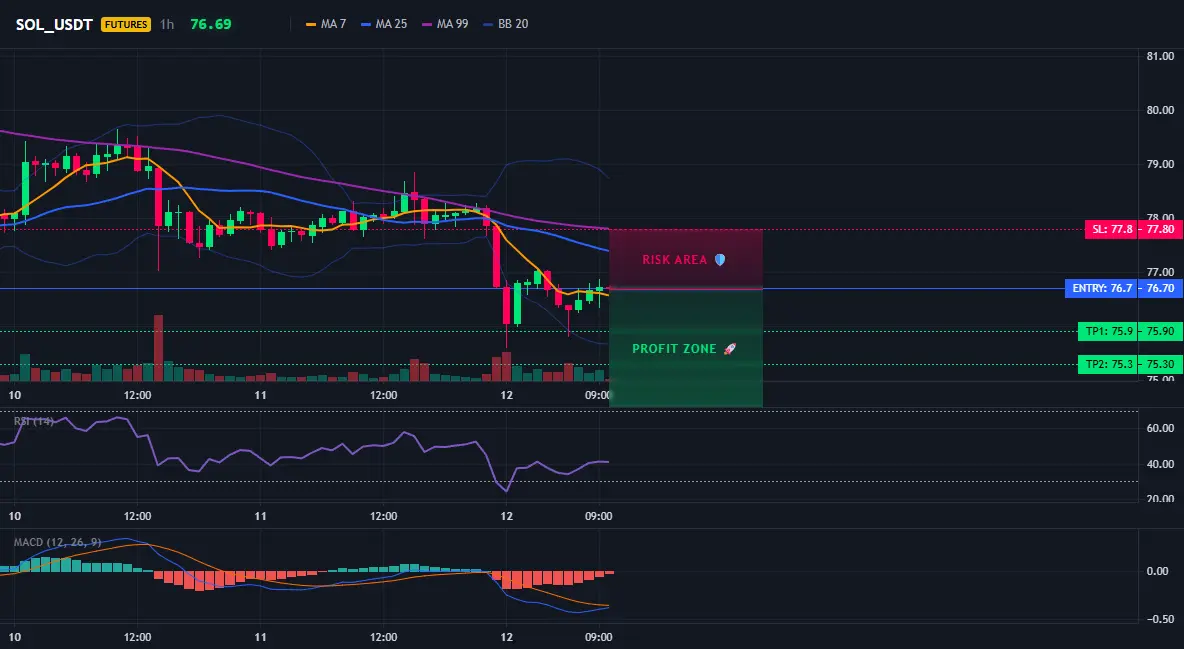This screenshot has width=1184, height=649.
Task: Click the 77.00 price axis label
Action: pyautogui.click(x=1160, y=272)
